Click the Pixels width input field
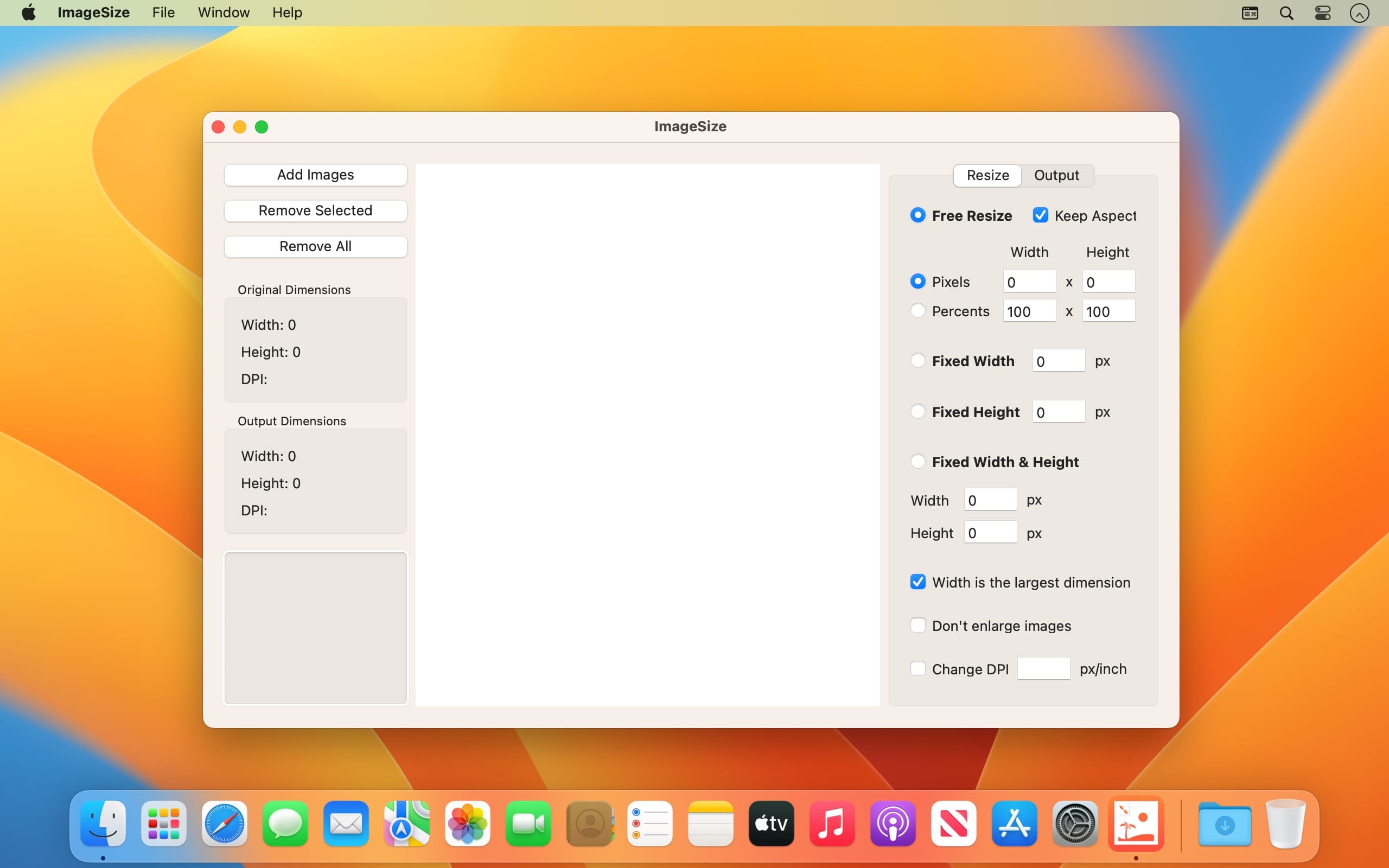The height and width of the screenshot is (868, 1389). coord(1029,282)
